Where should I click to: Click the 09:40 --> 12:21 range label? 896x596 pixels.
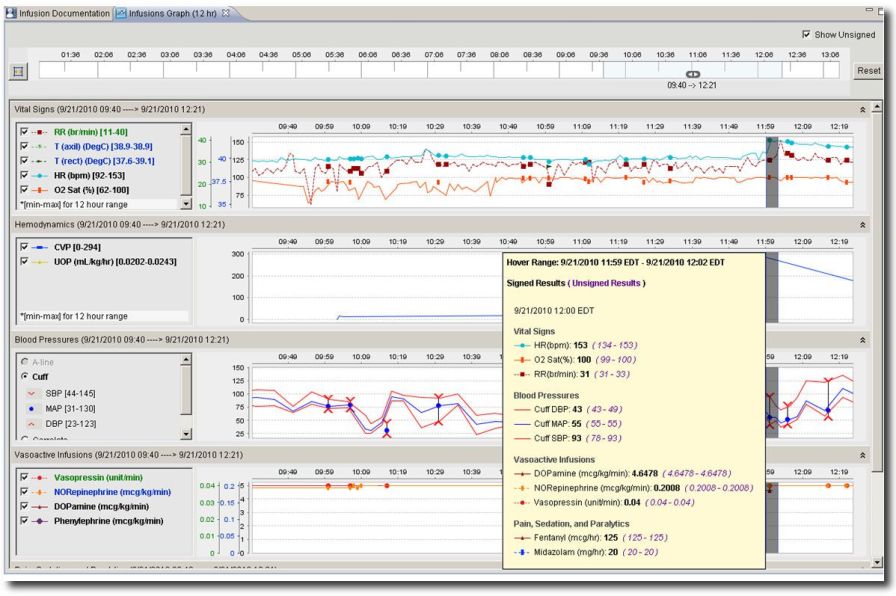point(691,85)
